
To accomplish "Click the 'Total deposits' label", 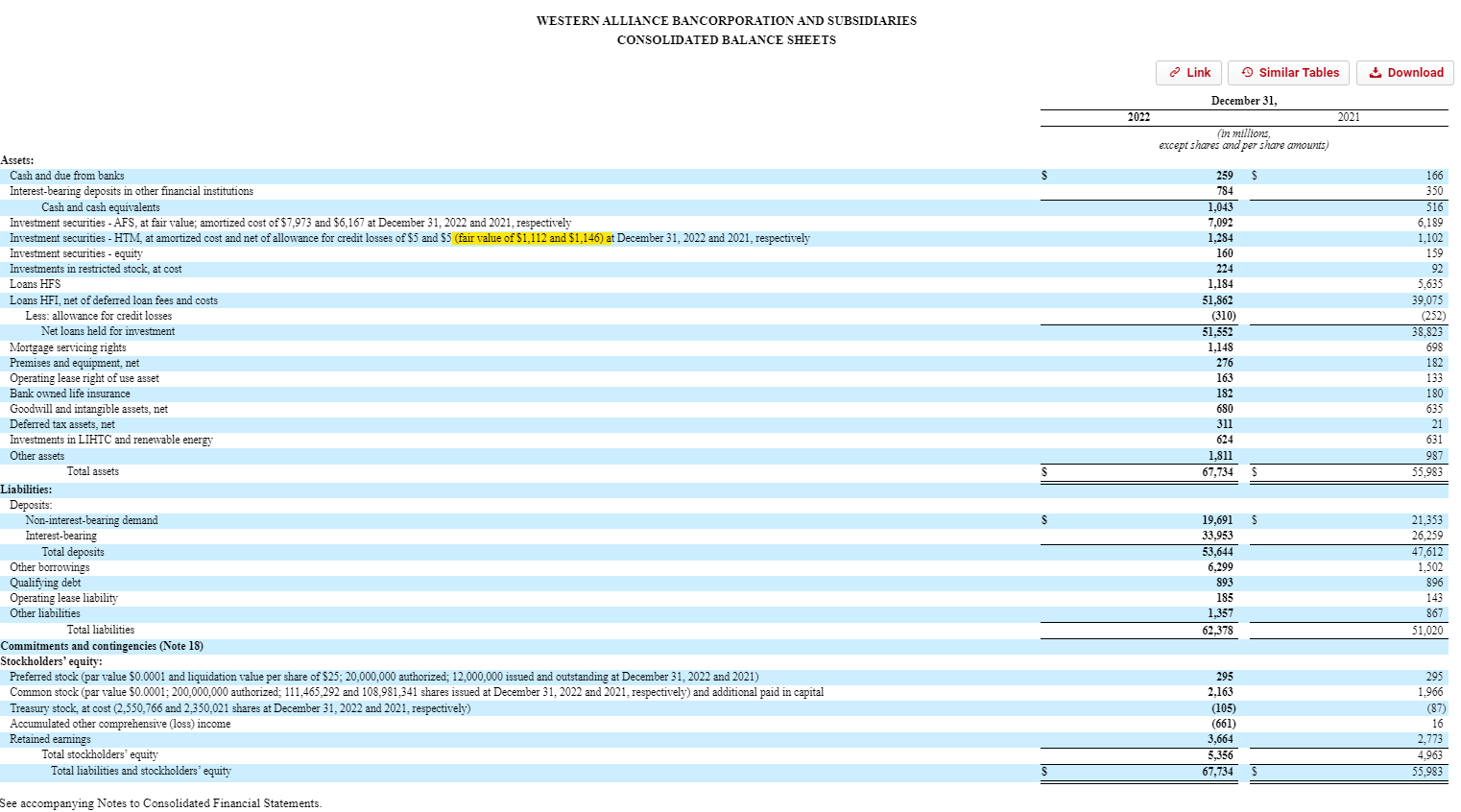I will pos(73,552).
